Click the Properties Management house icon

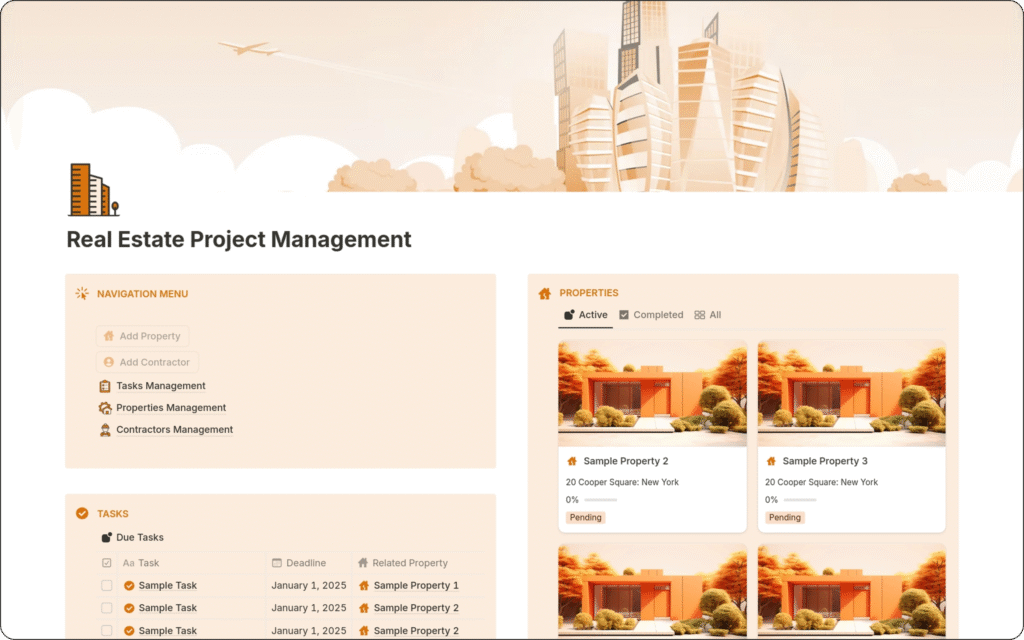pos(105,408)
